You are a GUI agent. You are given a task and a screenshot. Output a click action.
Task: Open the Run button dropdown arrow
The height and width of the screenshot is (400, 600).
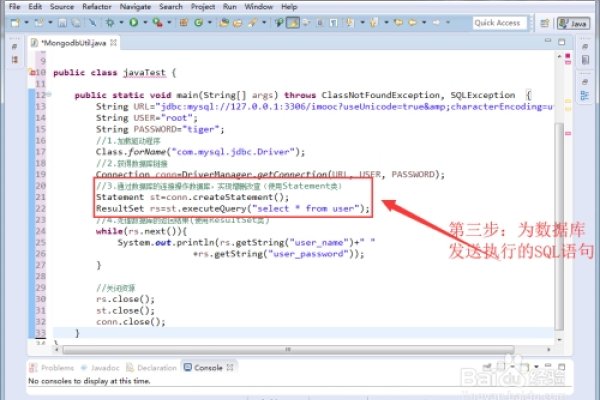[144, 22]
